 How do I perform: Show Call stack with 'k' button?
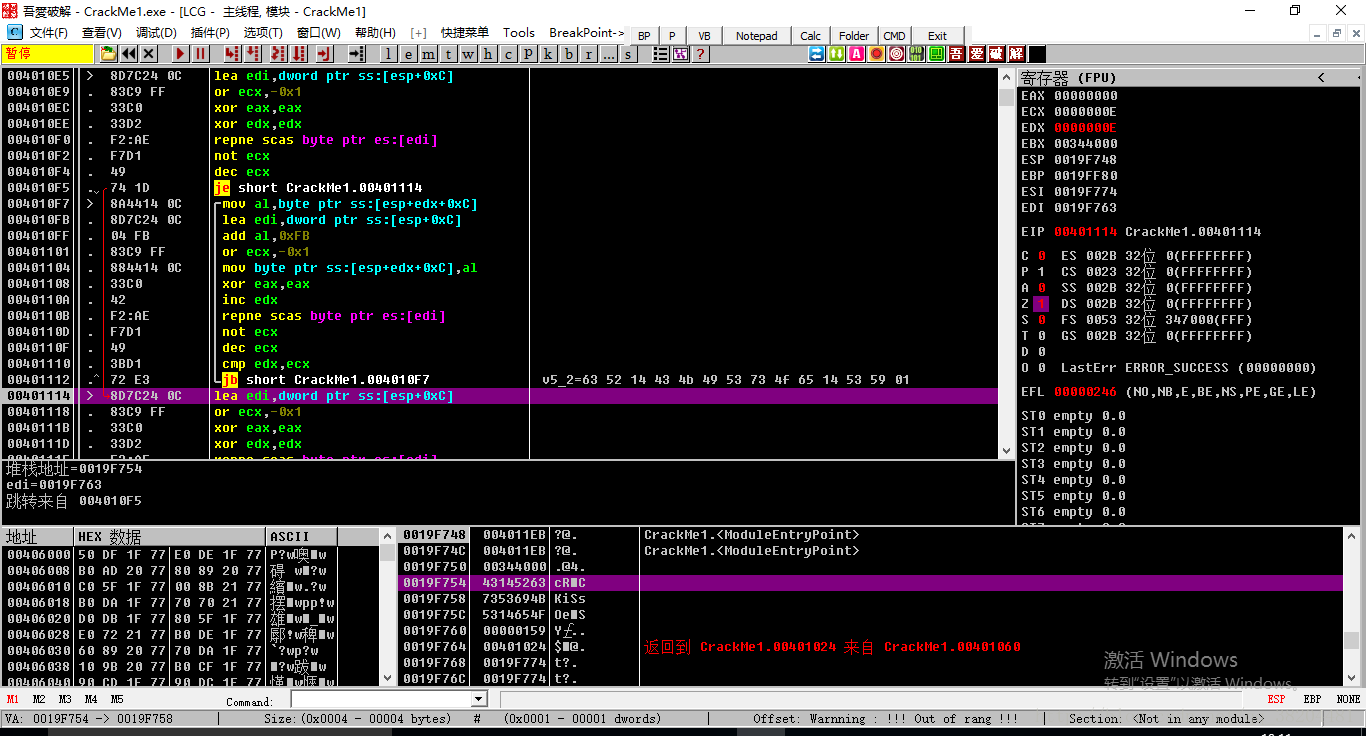(548, 54)
